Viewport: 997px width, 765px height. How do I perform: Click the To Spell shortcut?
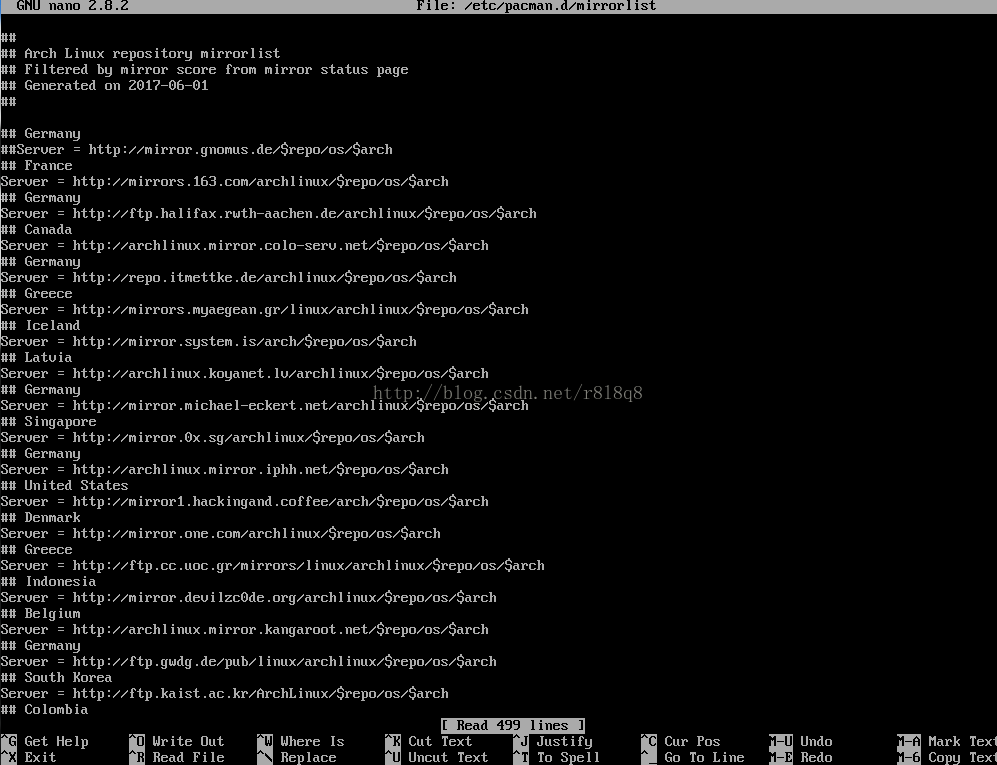pyautogui.click(x=556, y=757)
